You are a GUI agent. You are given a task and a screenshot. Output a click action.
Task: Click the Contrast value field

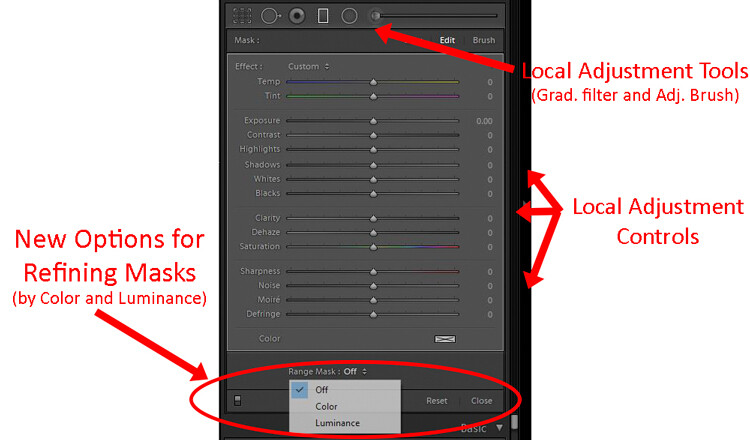click(x=490, y=135)
